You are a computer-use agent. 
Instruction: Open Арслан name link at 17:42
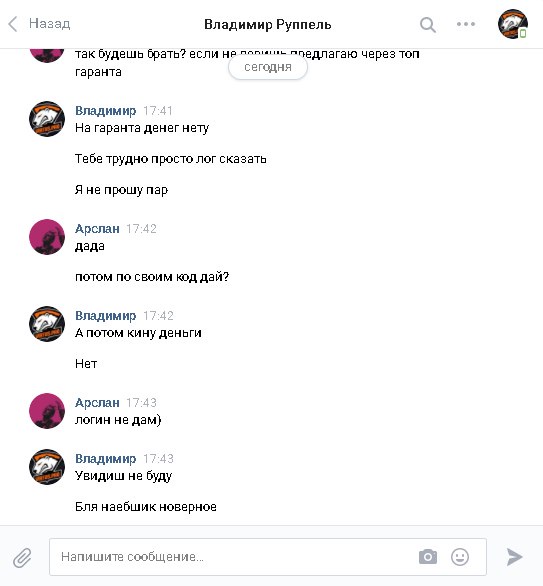pyautogui.click(x=97, y=228)
